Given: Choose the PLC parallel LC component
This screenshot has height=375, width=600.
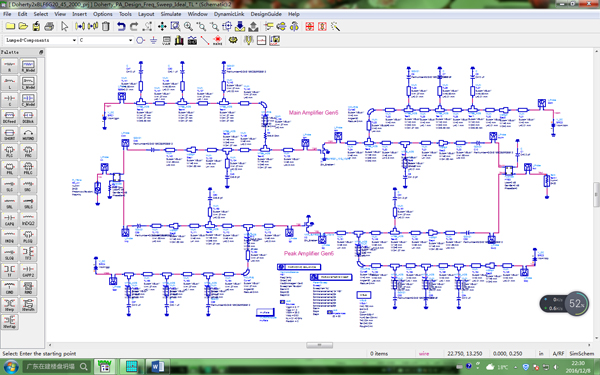Looking at the screenshot, I should [x=10, y=152].
